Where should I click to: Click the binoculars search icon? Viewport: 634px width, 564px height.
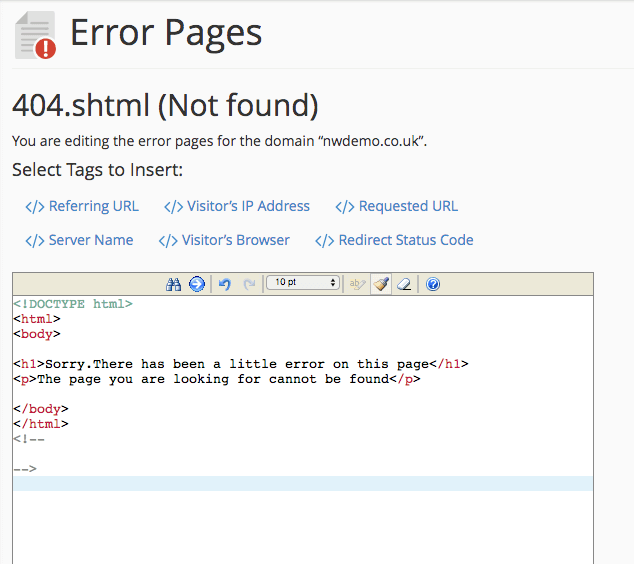173,284
